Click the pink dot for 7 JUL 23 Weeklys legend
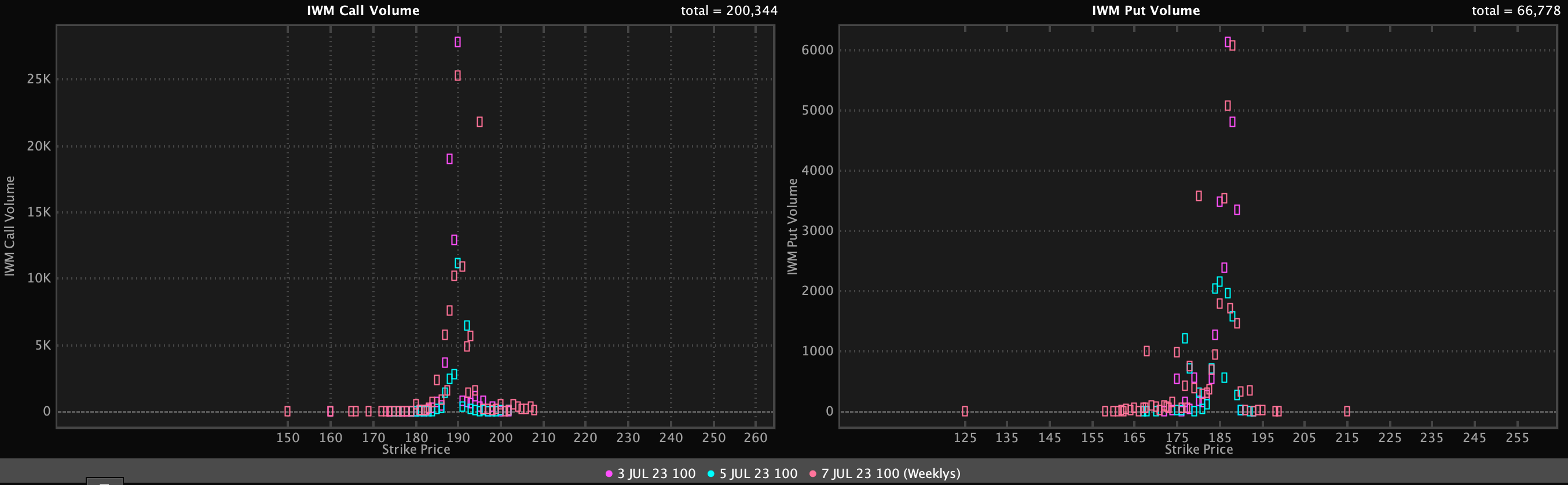 click(x=812, y=473)
